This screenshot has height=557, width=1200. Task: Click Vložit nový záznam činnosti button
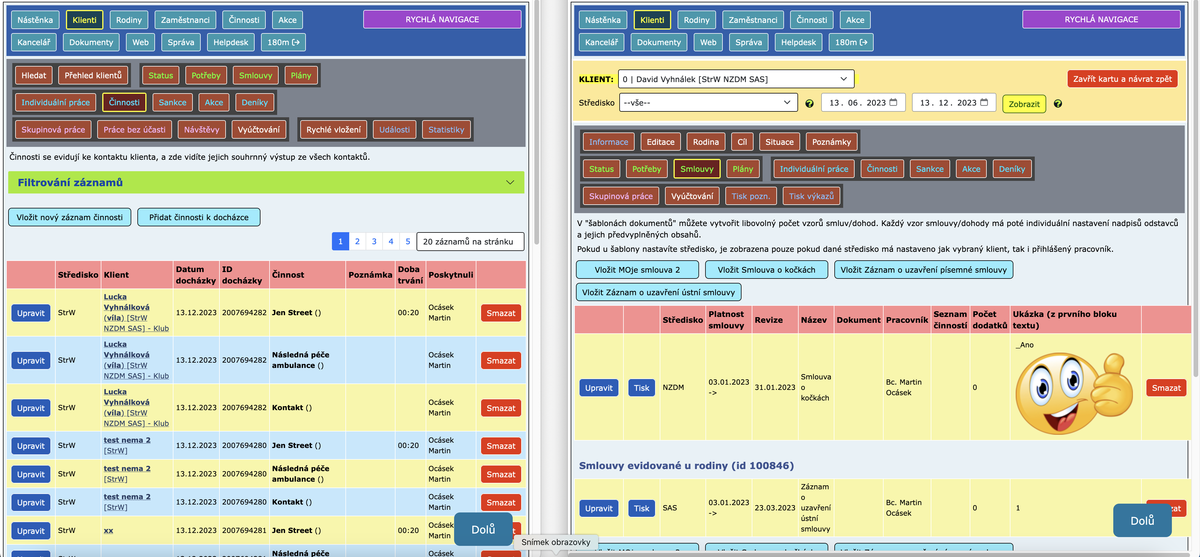coord(69,217)
